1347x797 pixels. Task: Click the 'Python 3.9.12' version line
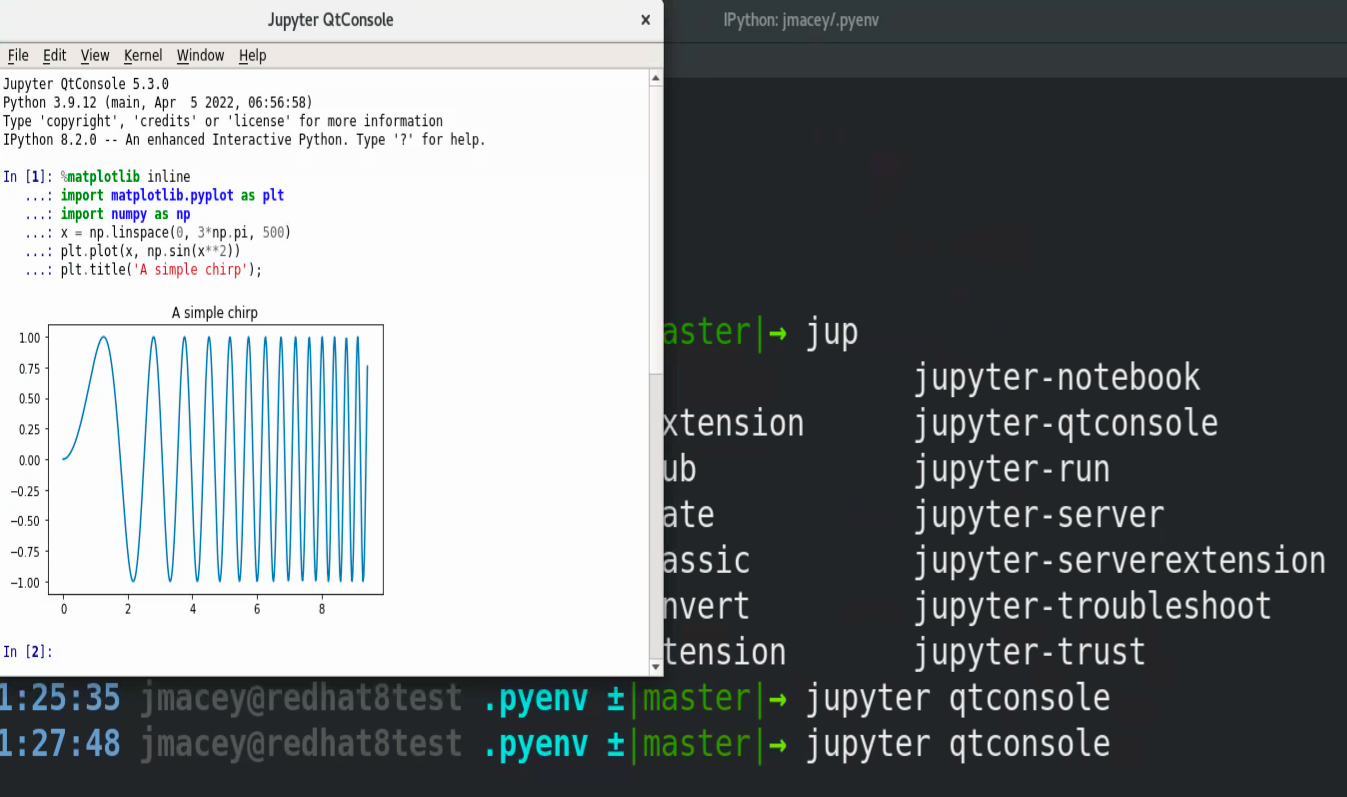(x=158, y=102)
